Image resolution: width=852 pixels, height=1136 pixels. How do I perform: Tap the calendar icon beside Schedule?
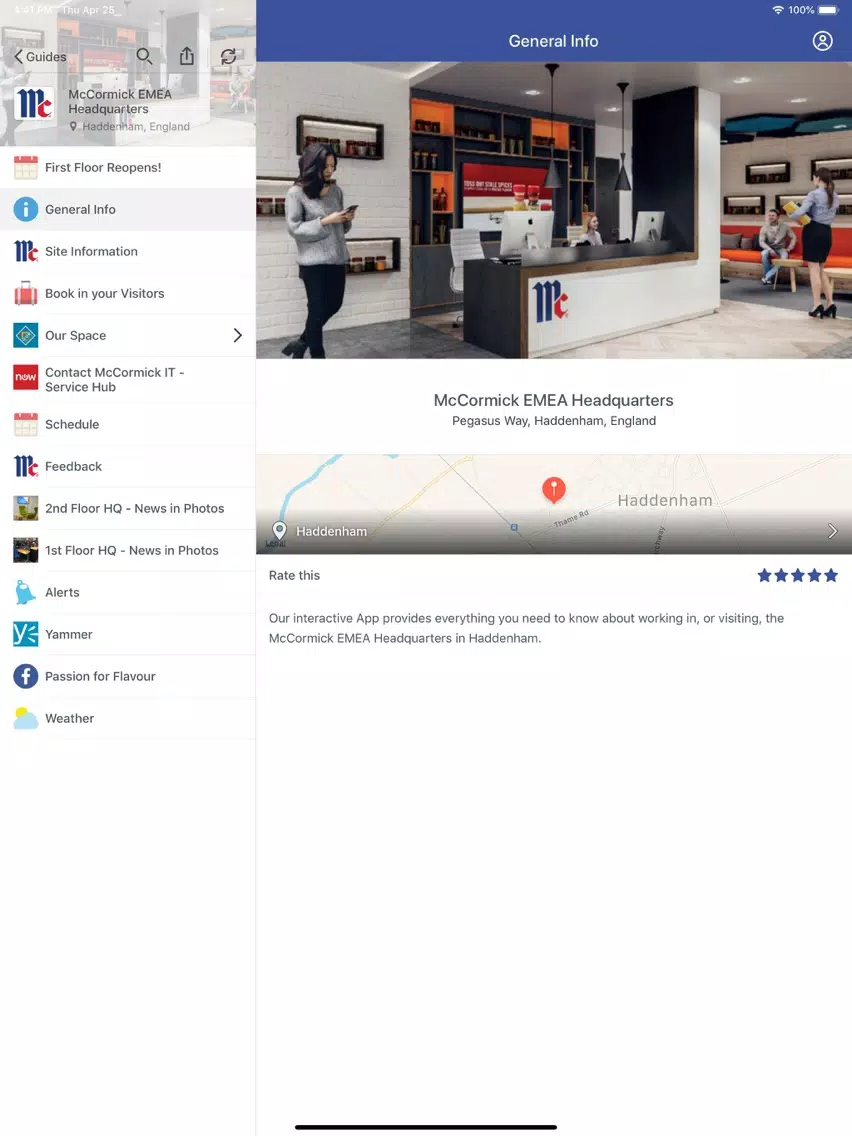[25, 425]
